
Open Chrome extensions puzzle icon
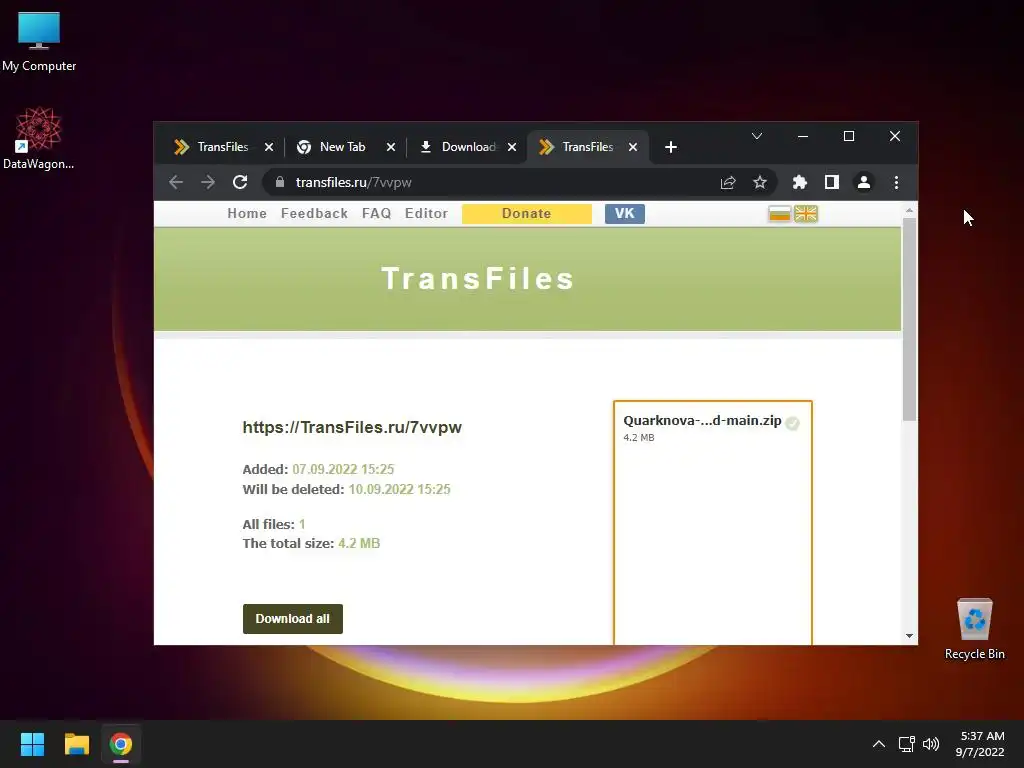pos(799,182)
